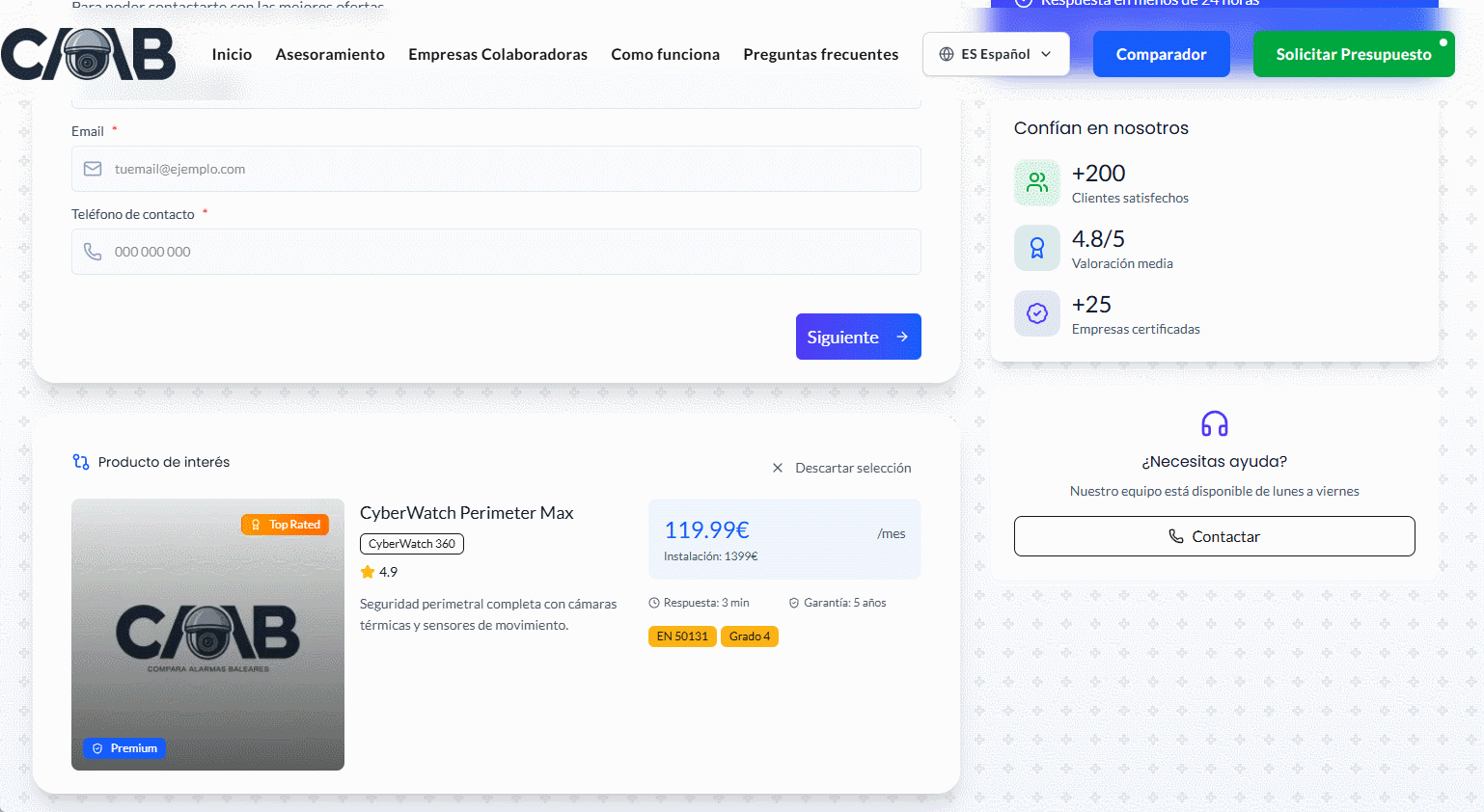The width and height of the screenshot is (1484, 812).
Task: Click the CyberWatch 360 tag
Action: click(x=412, y=544)
